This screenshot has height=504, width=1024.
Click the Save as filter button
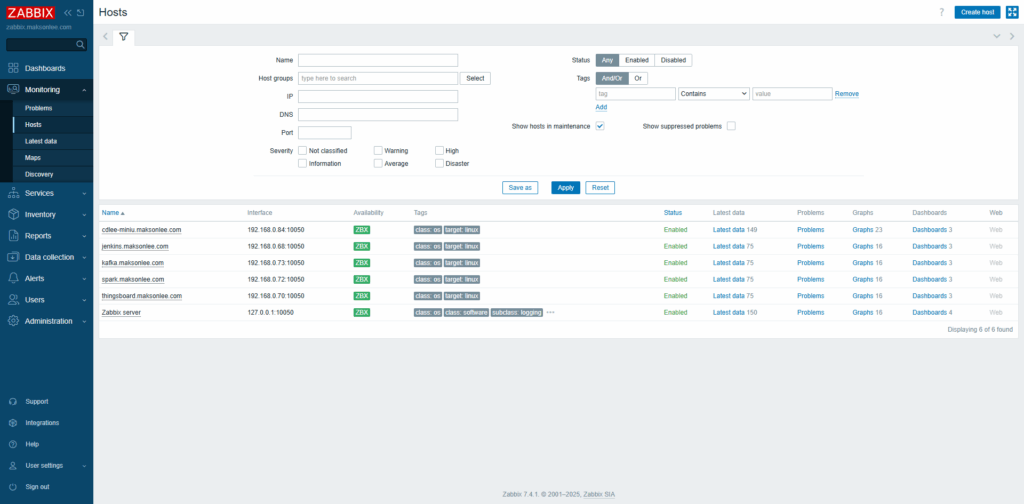(x=520, y=187)
